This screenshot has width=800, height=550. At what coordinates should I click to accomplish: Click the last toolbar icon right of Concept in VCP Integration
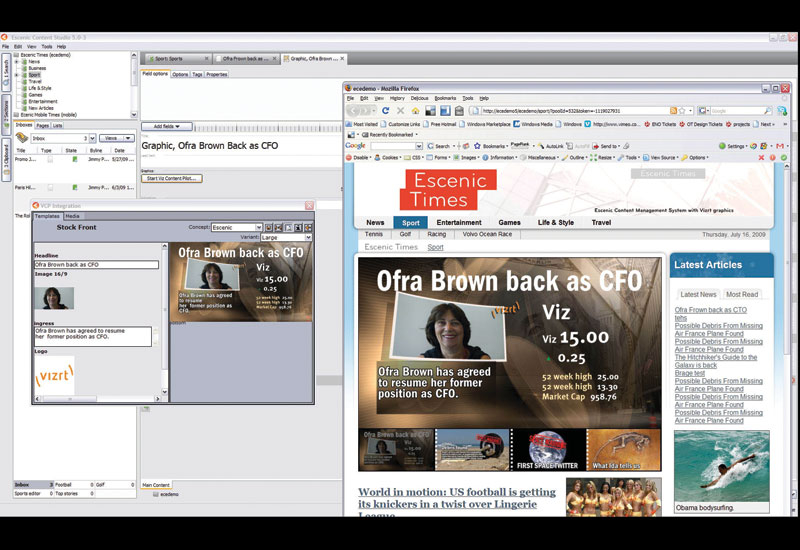(x=308, y=228)
